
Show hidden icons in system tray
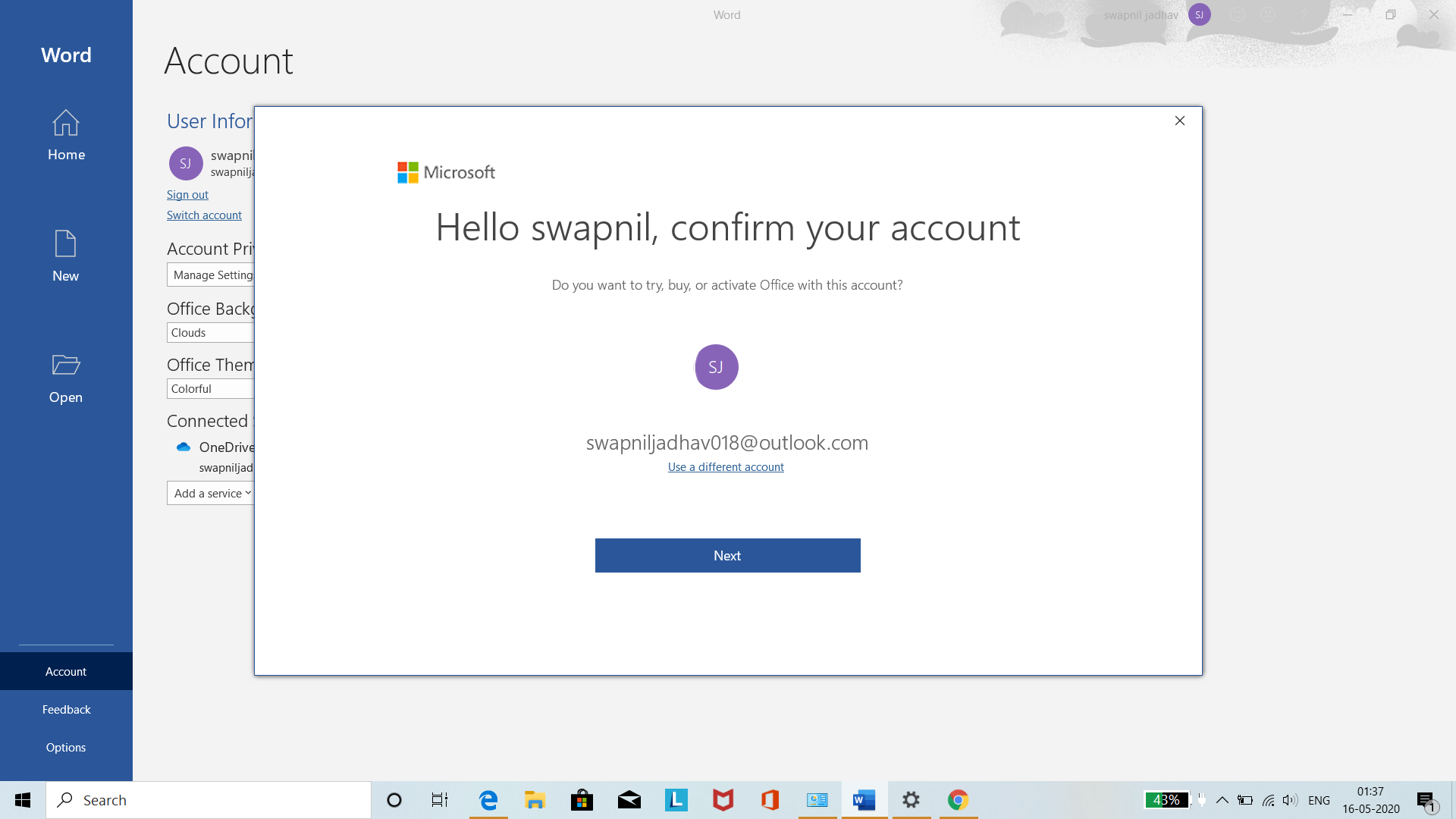pyautogui.click(x=1222, y=800)
